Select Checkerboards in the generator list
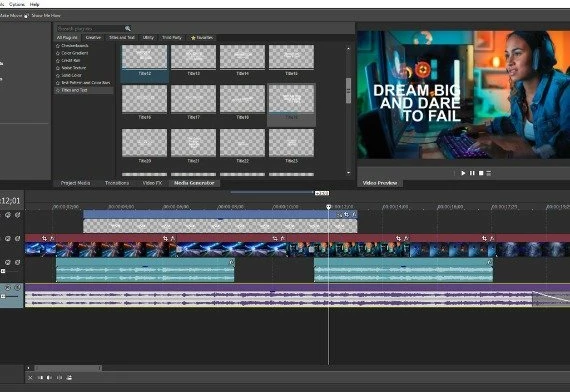570x392 pixels. pos(75,46)
